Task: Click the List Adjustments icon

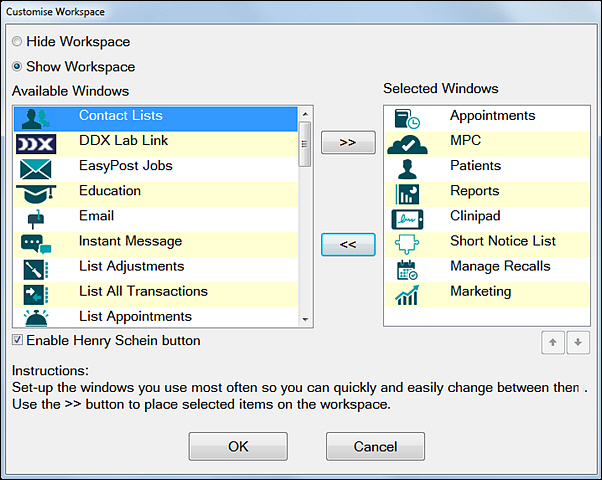Action: (x=36, y=270)
